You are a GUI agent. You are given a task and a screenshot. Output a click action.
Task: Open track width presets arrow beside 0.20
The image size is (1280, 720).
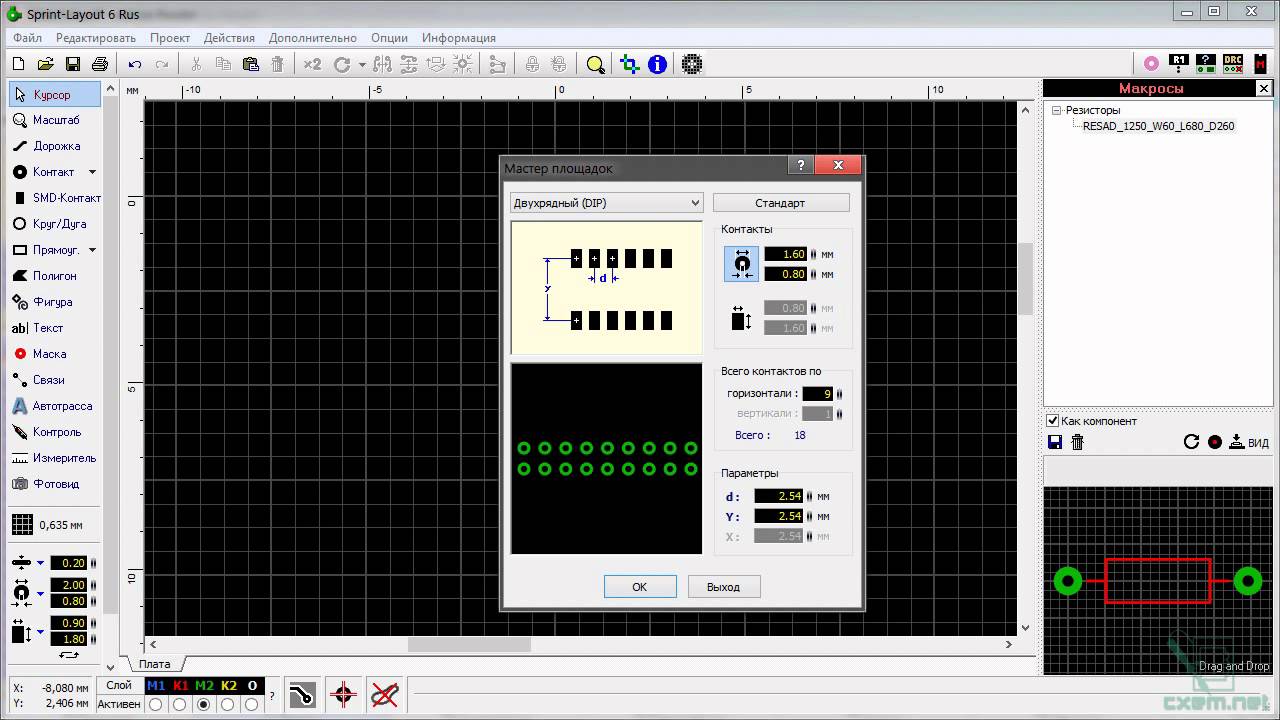click(x=41, y=563)
